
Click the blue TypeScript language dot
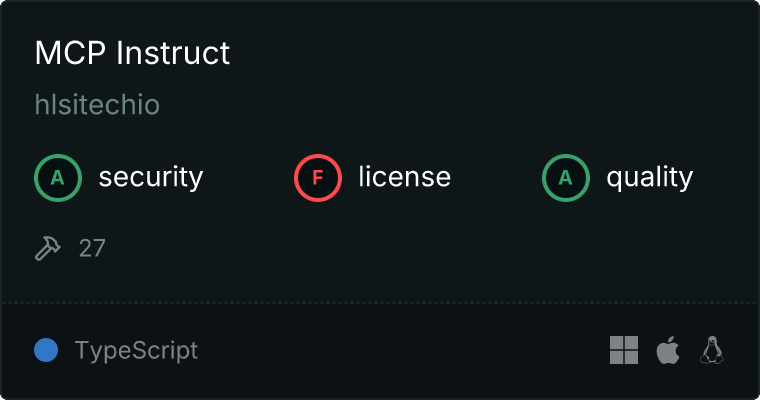pyautogui.click(x=46, y=350)
